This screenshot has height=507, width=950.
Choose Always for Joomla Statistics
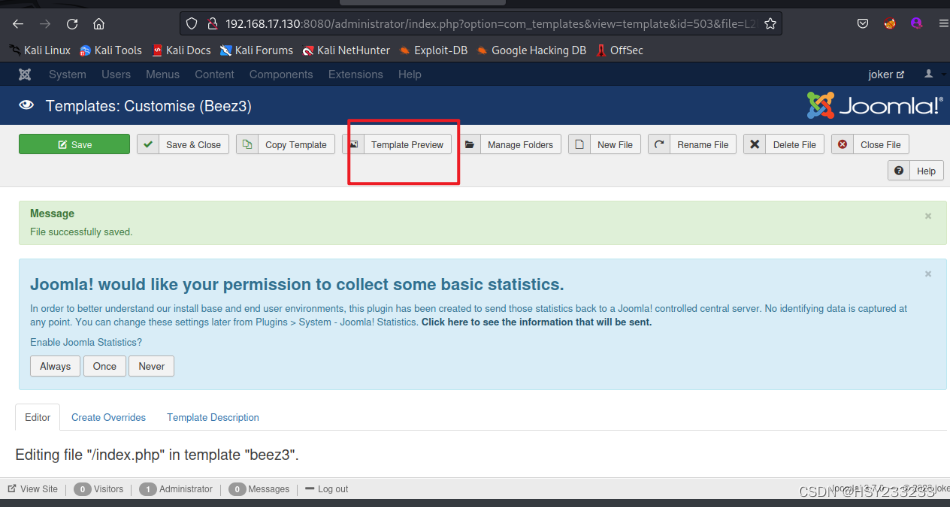(x=55, y=366)
